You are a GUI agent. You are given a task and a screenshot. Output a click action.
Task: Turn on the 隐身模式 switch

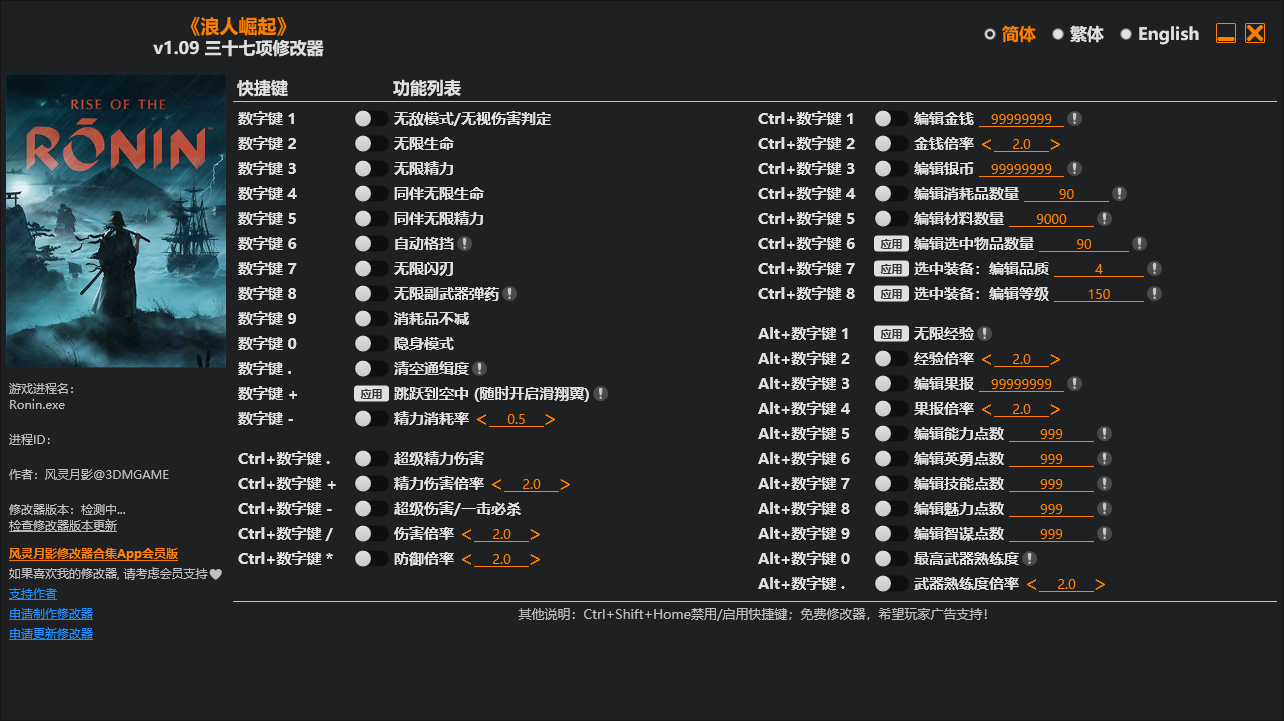371,344
